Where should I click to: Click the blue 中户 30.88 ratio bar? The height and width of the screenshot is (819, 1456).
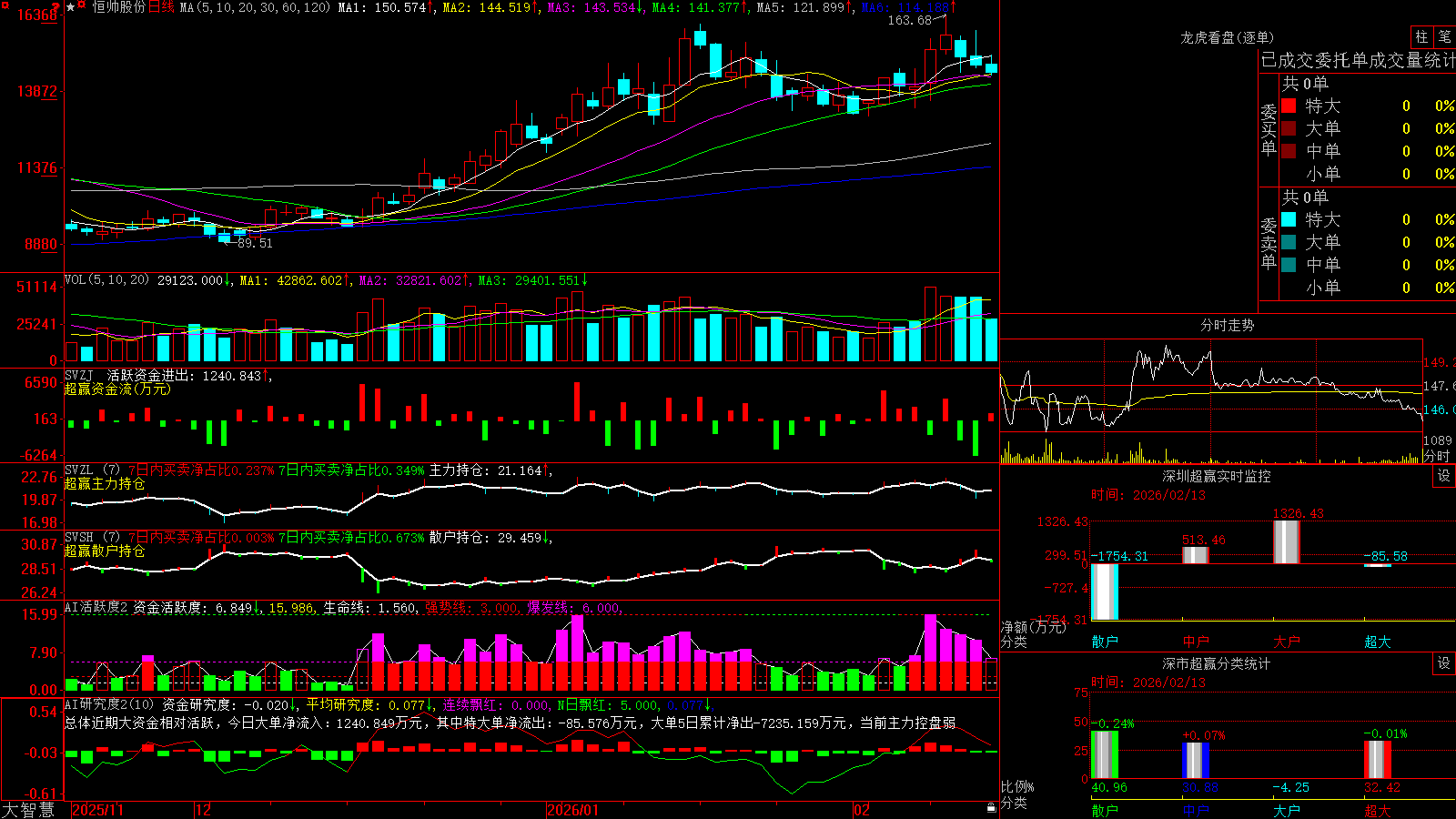pyautogui.click(x=1196, y=760)
